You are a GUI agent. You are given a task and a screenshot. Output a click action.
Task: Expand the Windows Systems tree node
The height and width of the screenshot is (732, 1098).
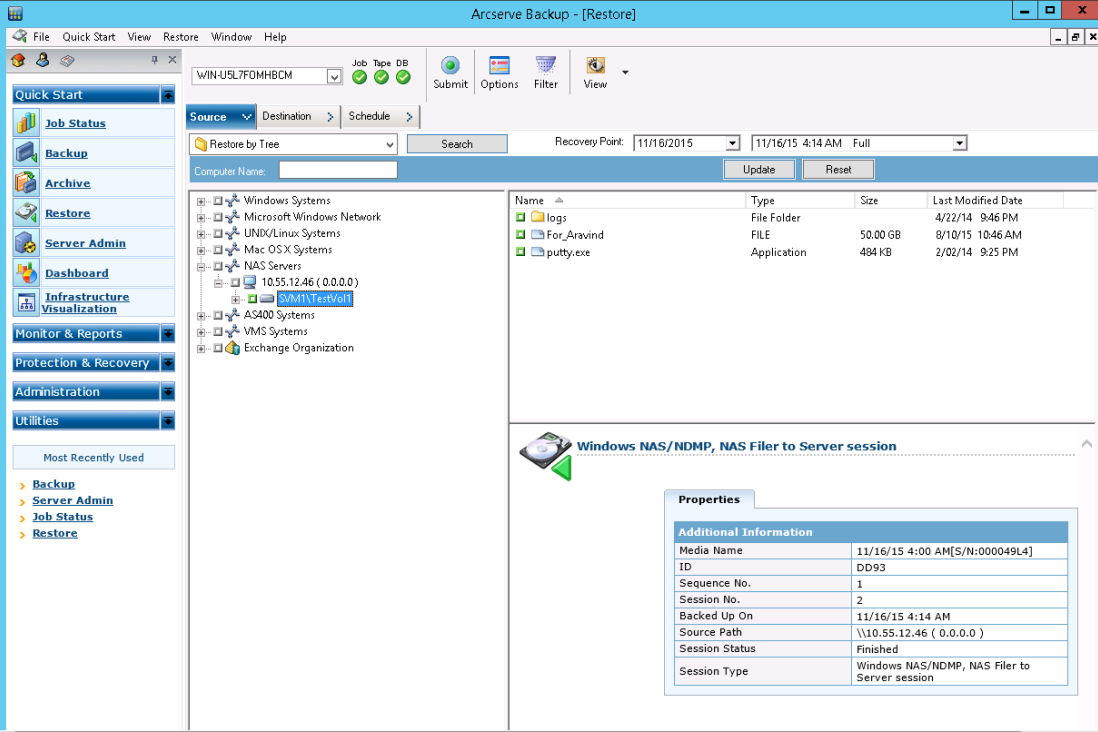tap(201, 202)
